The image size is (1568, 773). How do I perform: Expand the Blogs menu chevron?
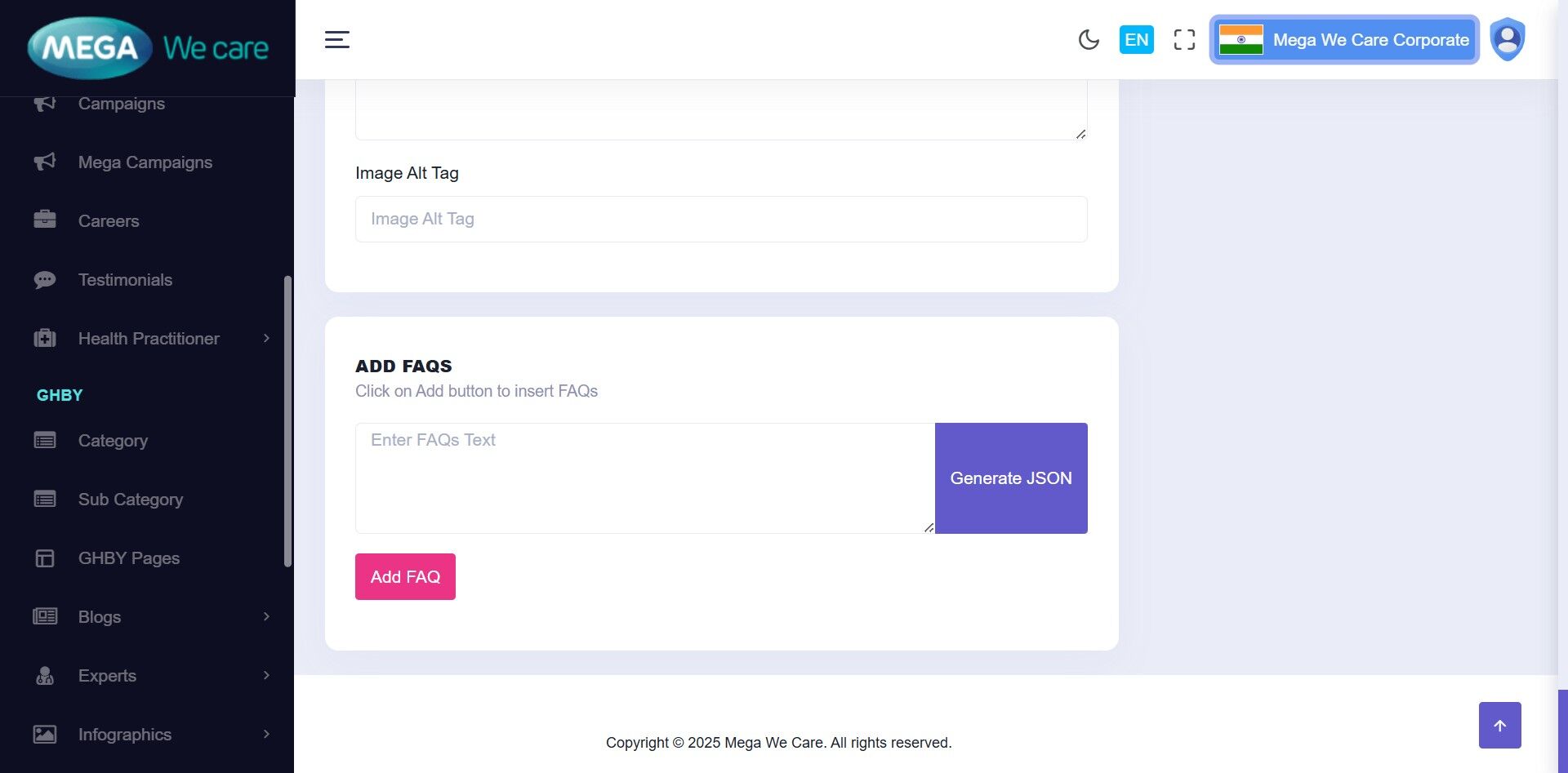click(x=266, y=616)
